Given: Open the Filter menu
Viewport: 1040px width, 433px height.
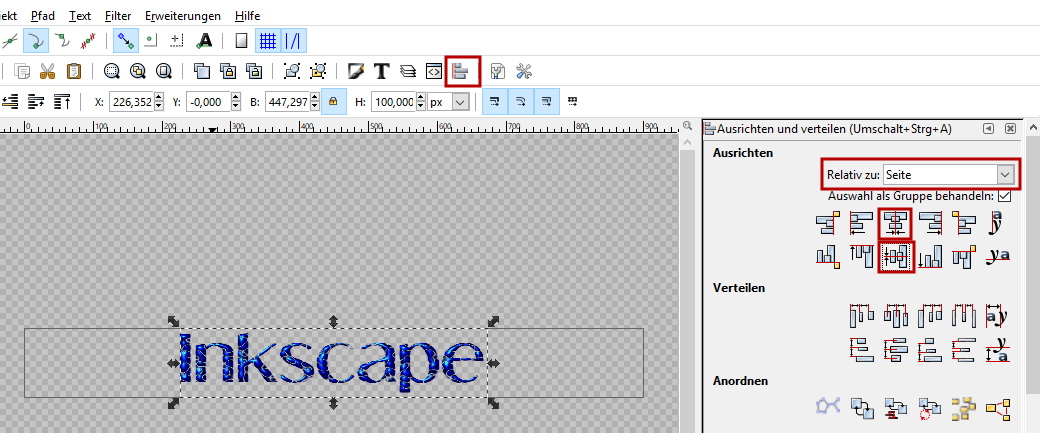Looking at the screenshot, I should click(118, 15).
